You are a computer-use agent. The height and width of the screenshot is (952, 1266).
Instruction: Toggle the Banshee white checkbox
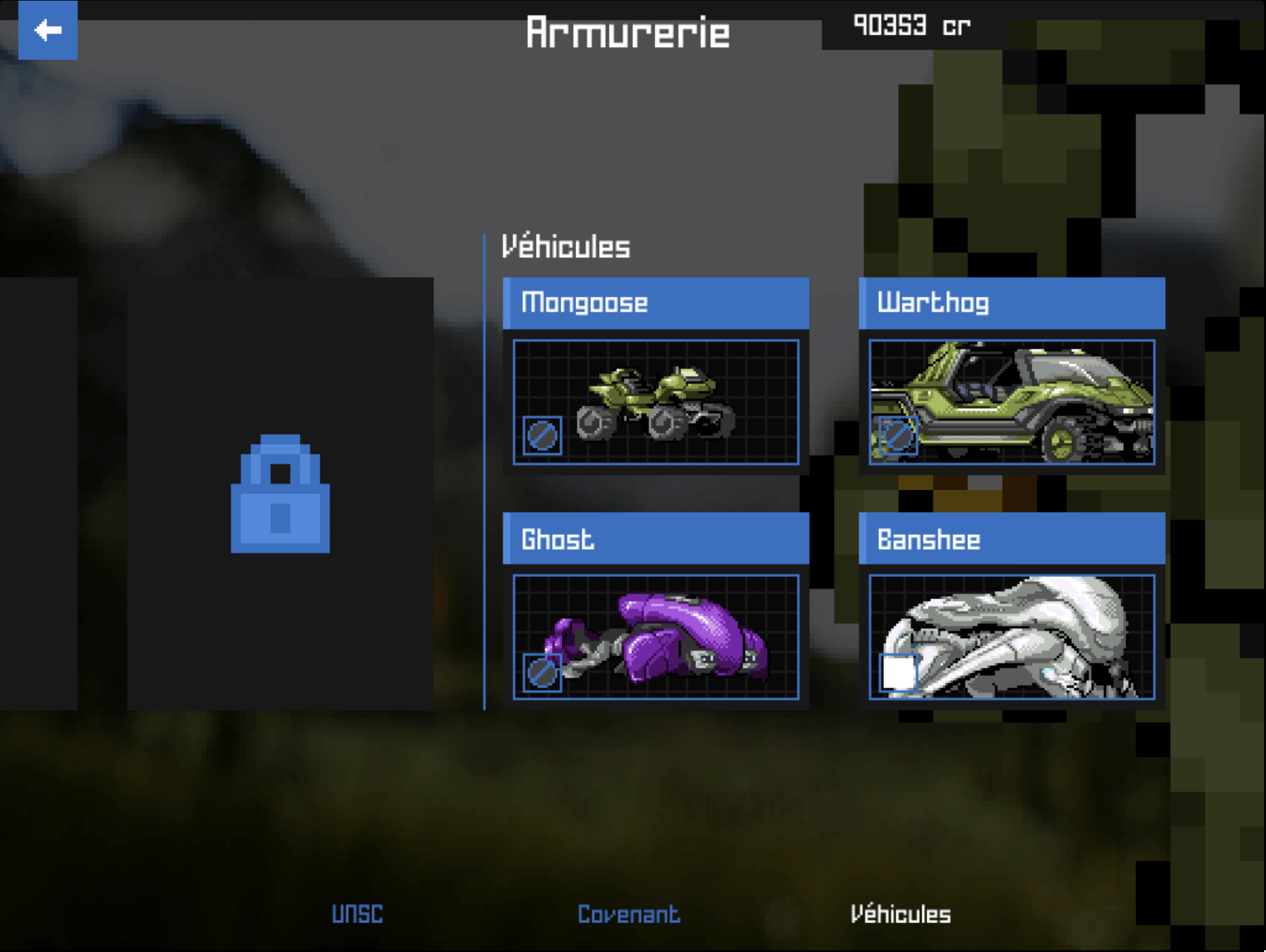(x=898, y=672)
